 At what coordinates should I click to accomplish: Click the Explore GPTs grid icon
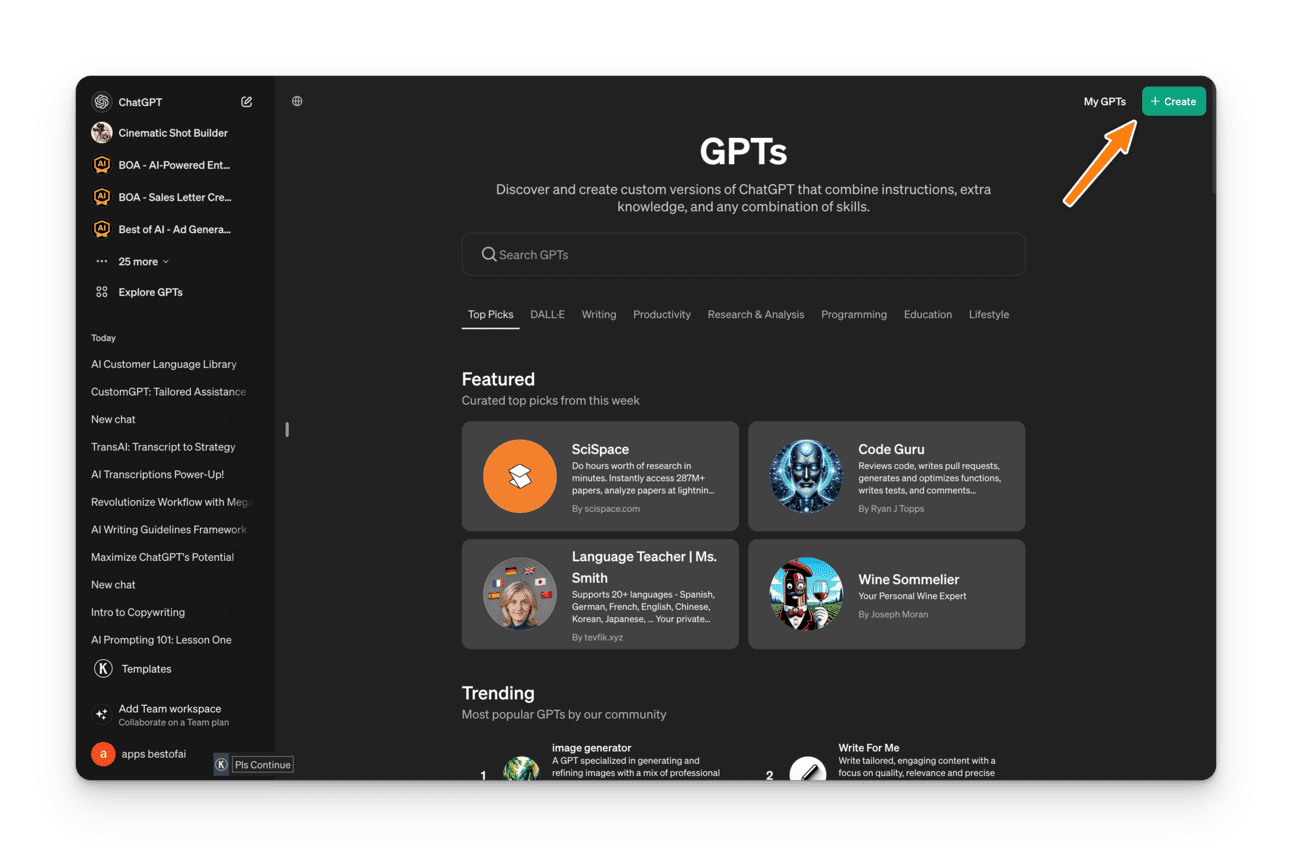(101, 292)
